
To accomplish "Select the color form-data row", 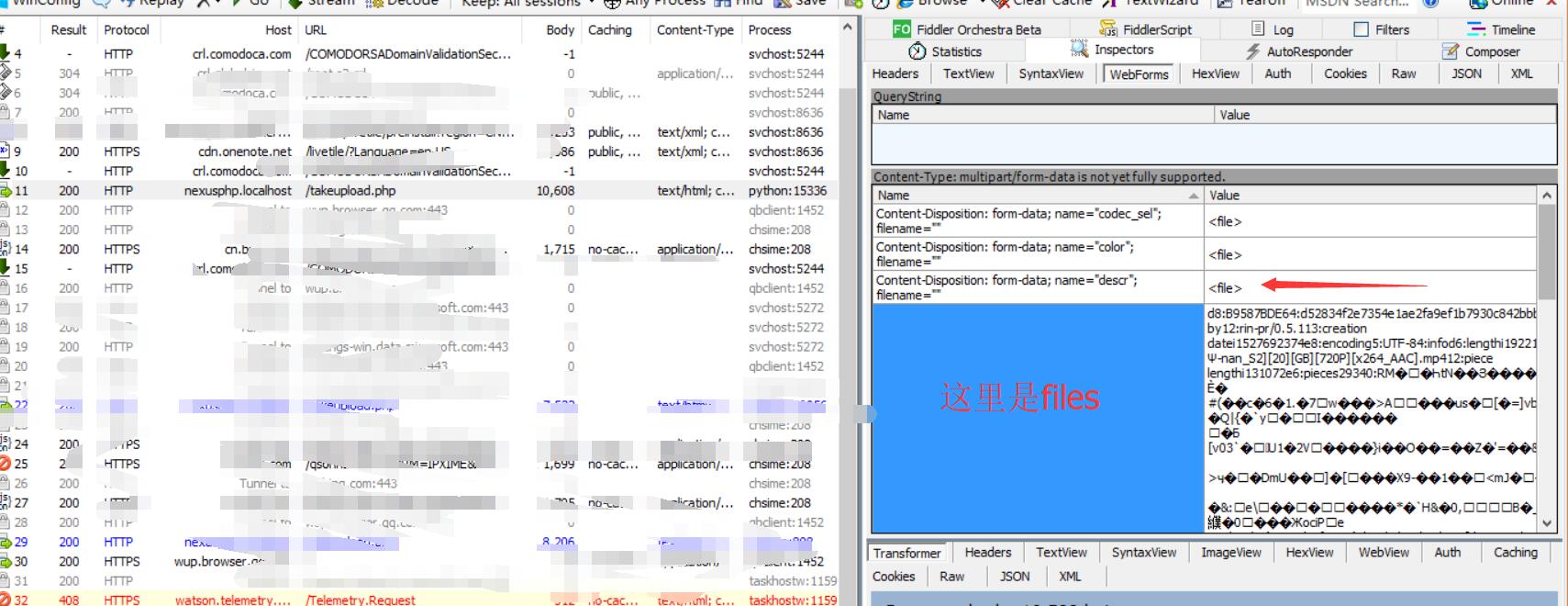I will coord(1206,254).
